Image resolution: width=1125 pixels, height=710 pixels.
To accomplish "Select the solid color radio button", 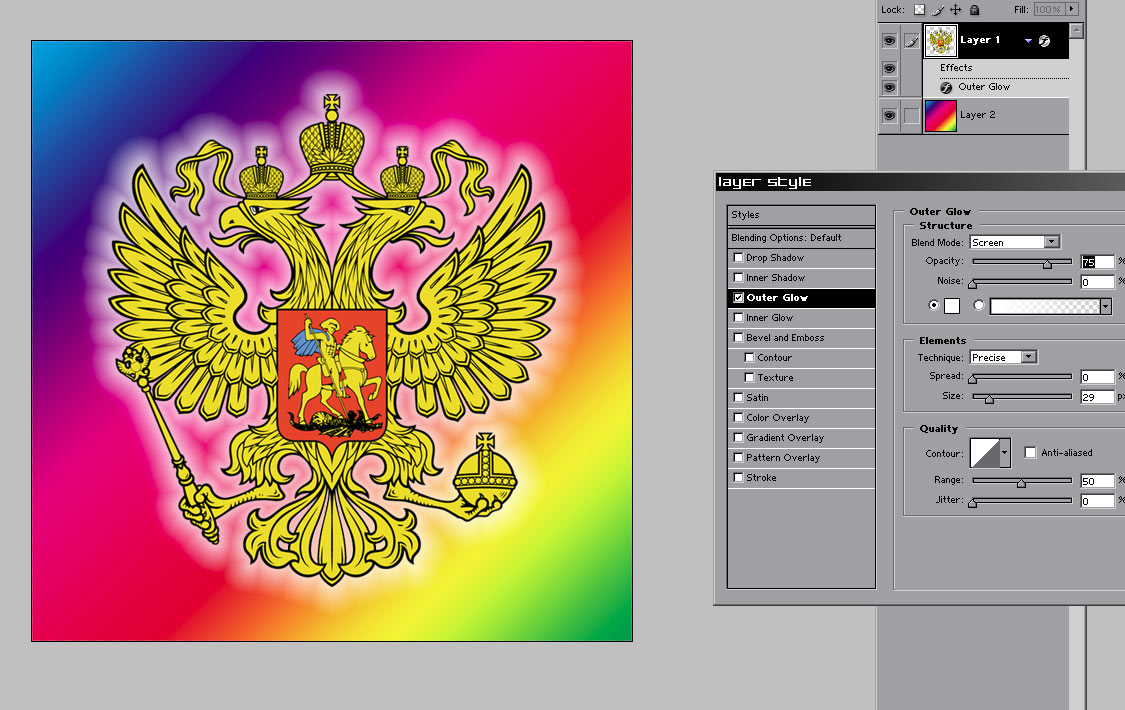I will [933, 305].
